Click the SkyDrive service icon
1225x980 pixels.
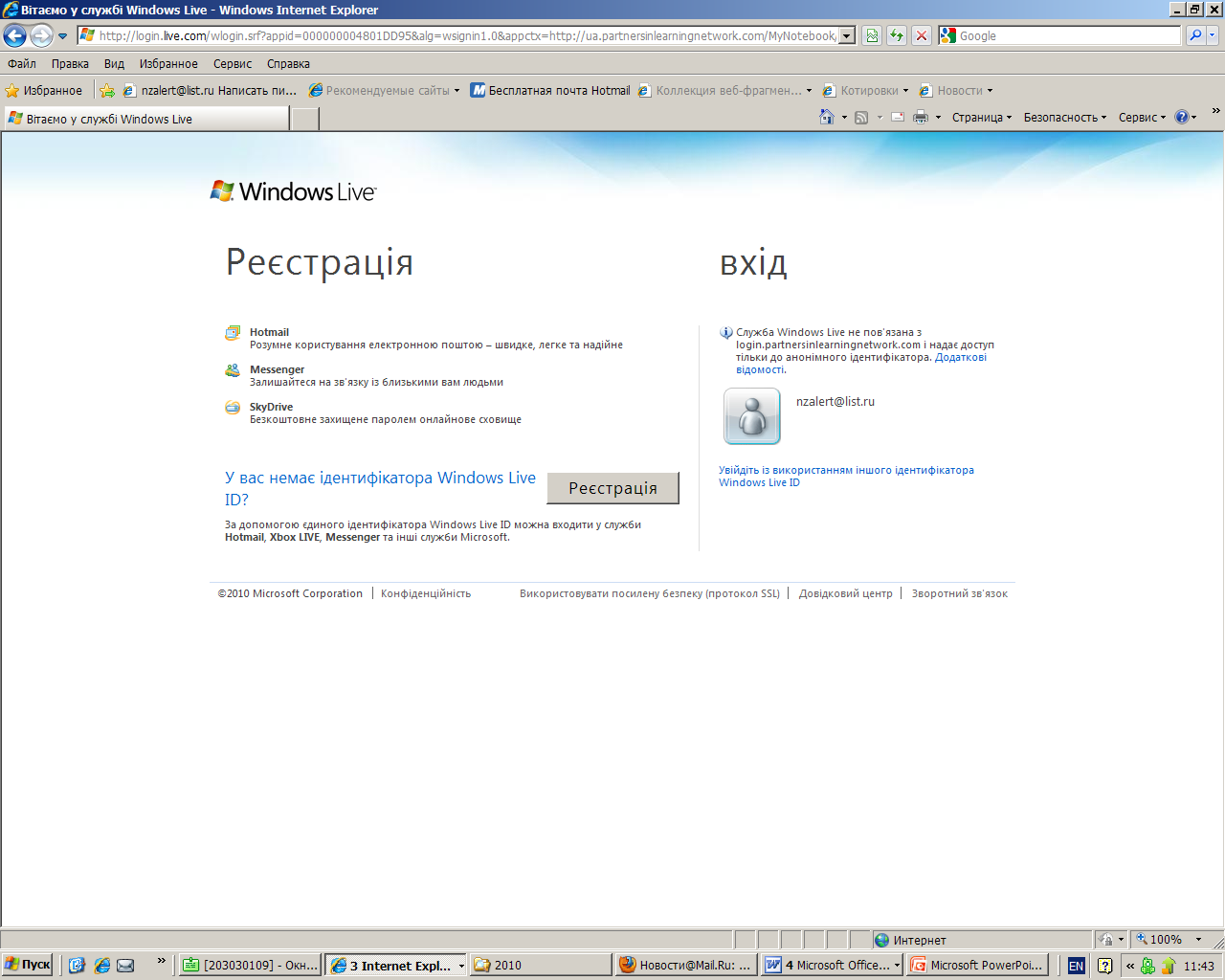coord(233,408)
